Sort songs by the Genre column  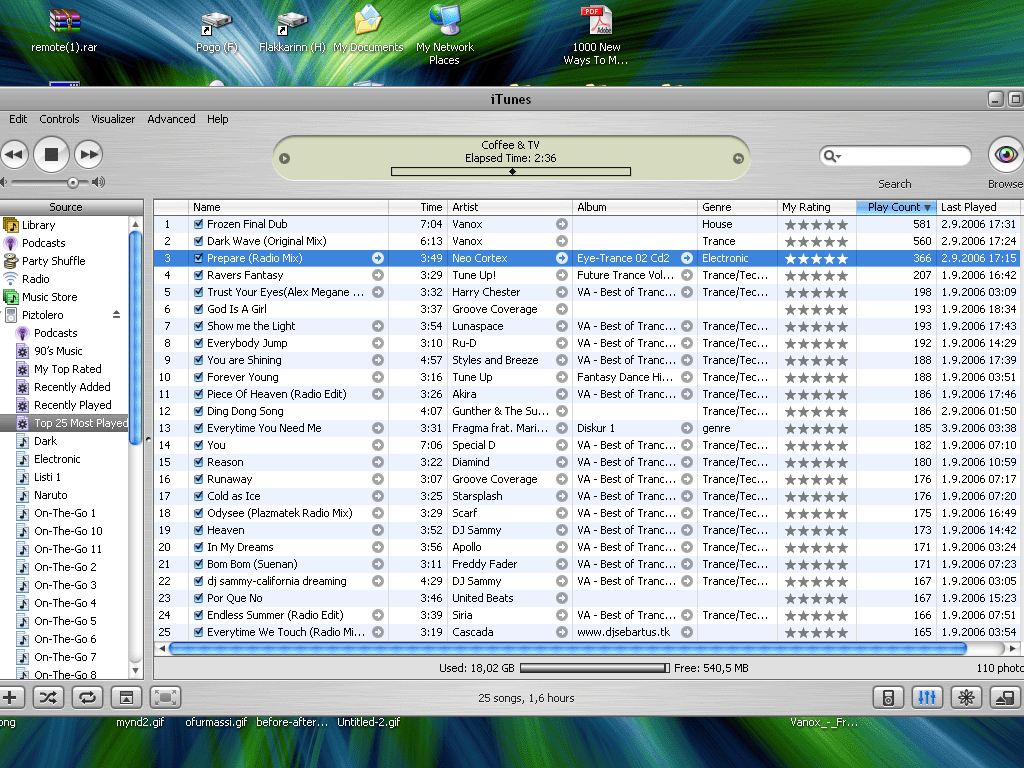tap(737, 207)
